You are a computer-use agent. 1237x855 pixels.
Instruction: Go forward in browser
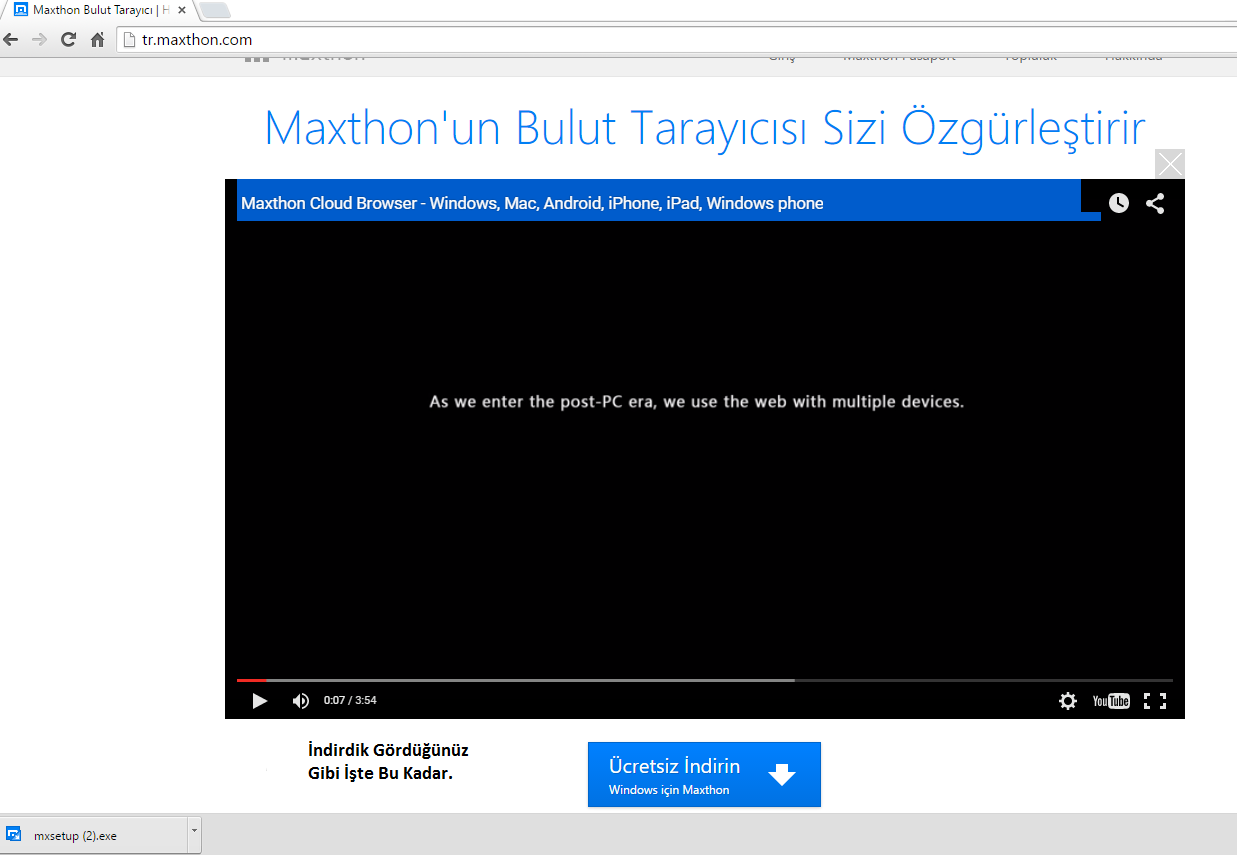point(39,40)
